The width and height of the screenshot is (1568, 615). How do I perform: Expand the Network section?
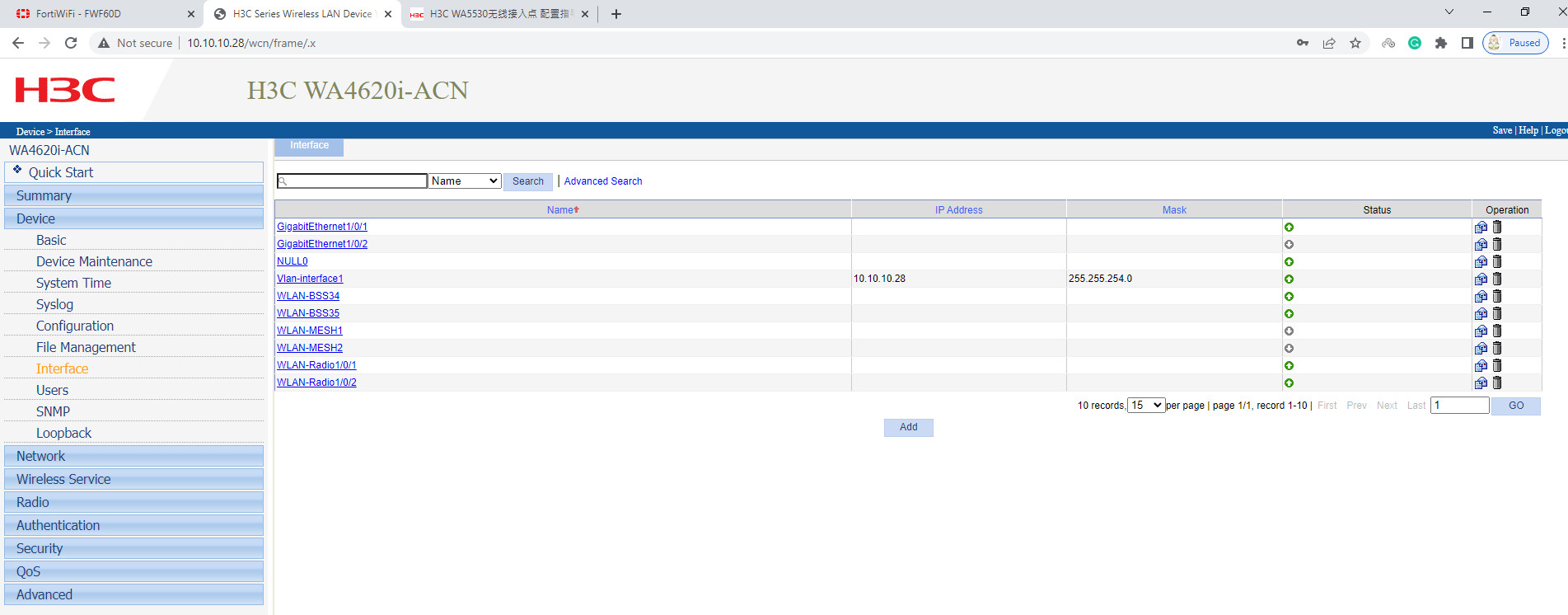coord(133,456)
